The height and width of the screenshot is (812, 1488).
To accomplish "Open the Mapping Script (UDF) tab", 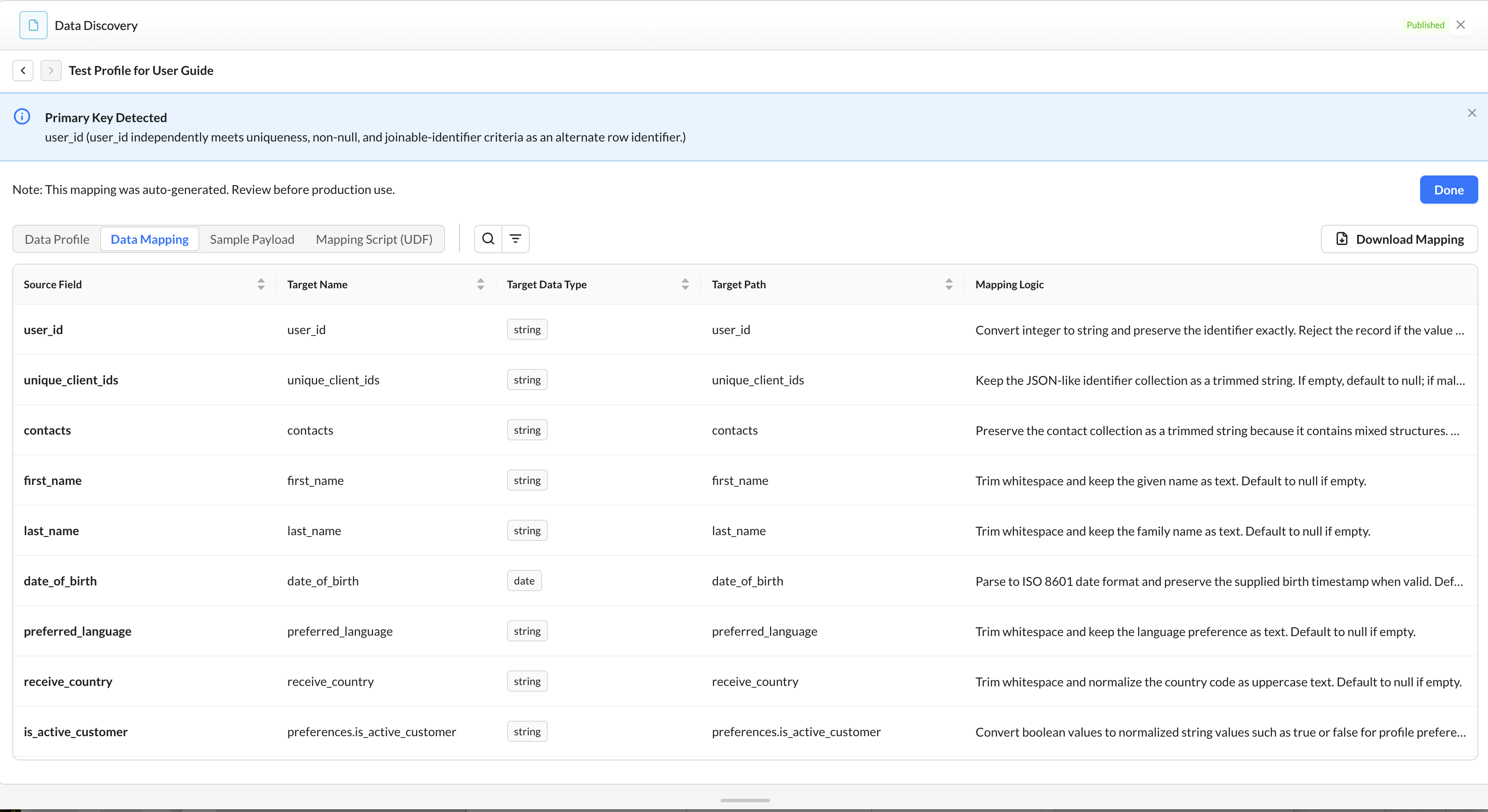I will [x=374, y=239].
